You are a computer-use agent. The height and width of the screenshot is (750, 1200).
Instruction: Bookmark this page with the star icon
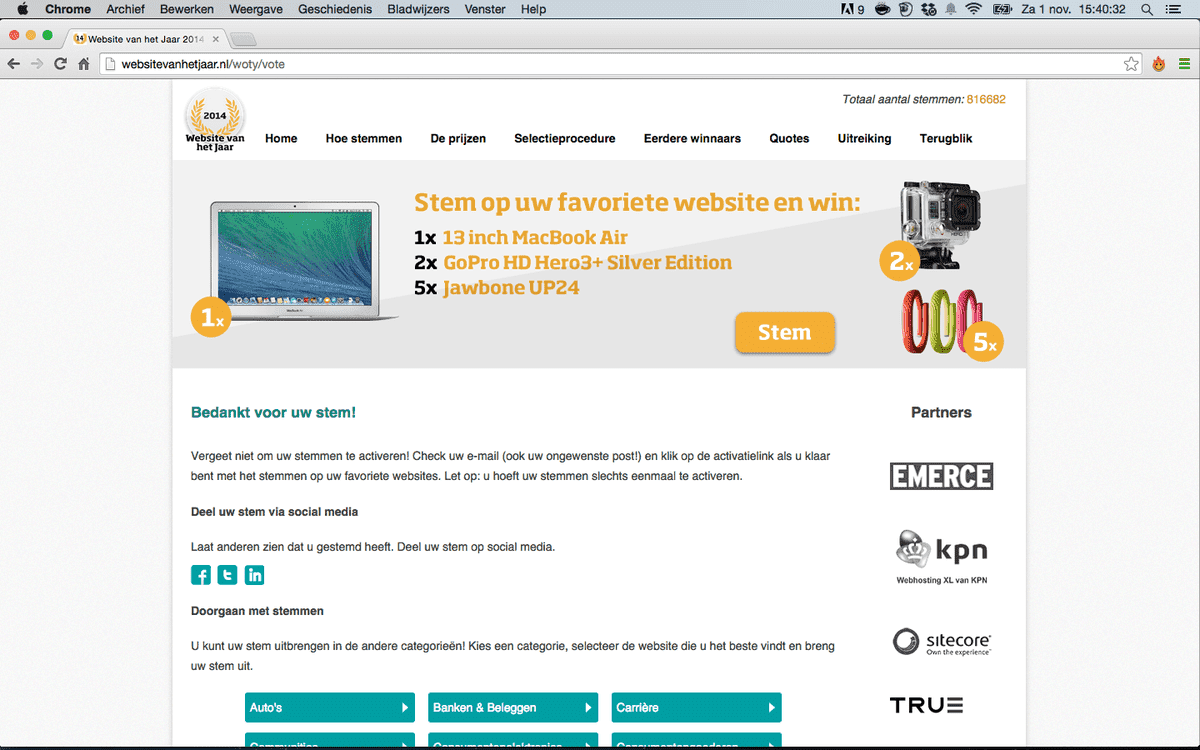1131,64
